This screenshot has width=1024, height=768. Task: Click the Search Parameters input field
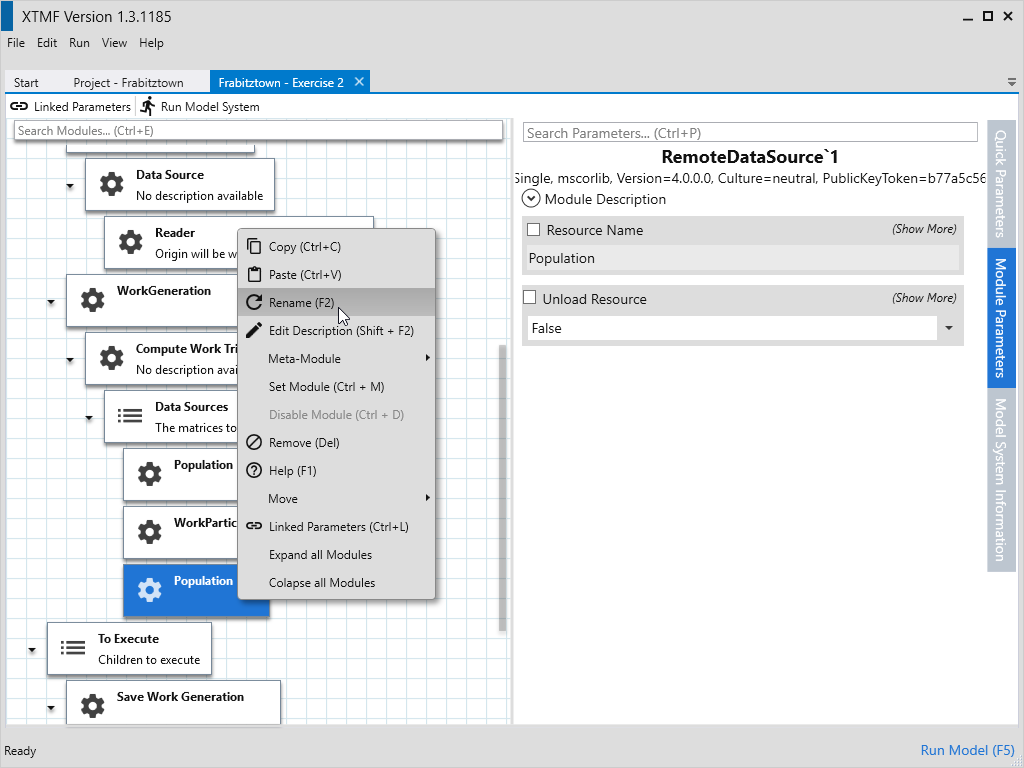pos(749,133)
